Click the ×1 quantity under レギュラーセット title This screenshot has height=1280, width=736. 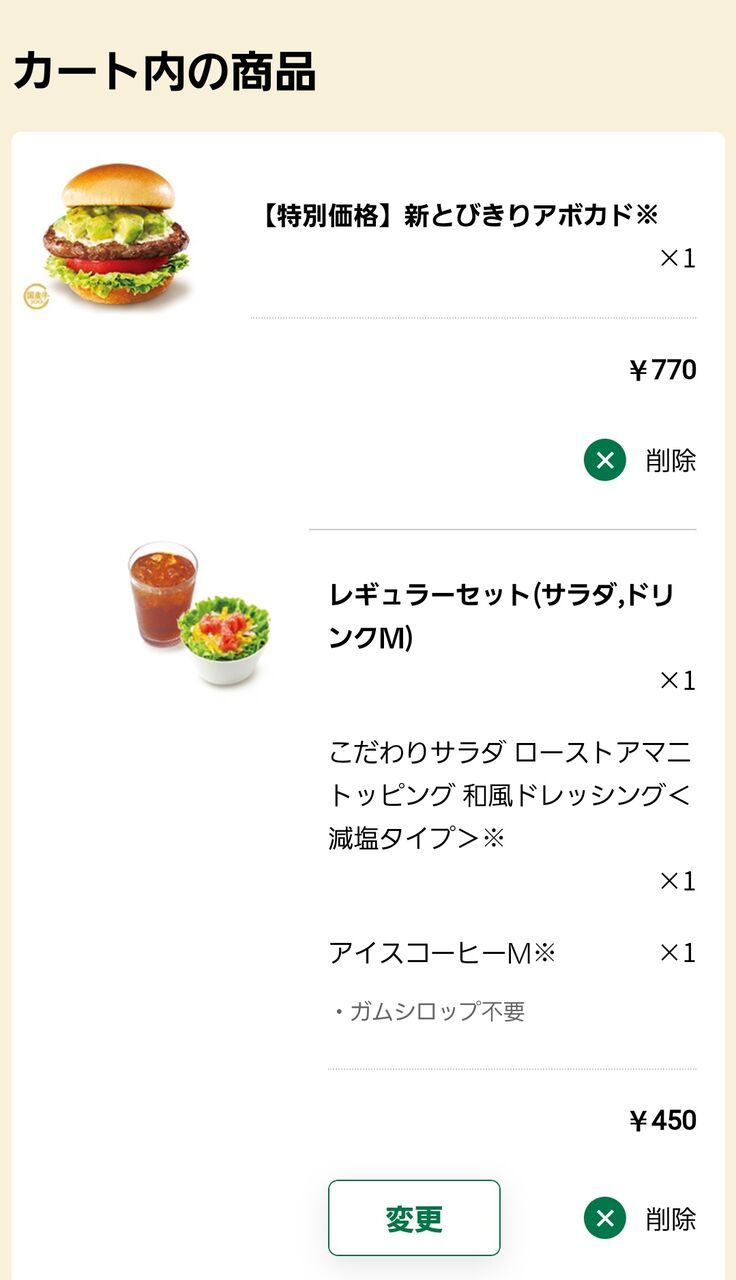pos(677,681)
